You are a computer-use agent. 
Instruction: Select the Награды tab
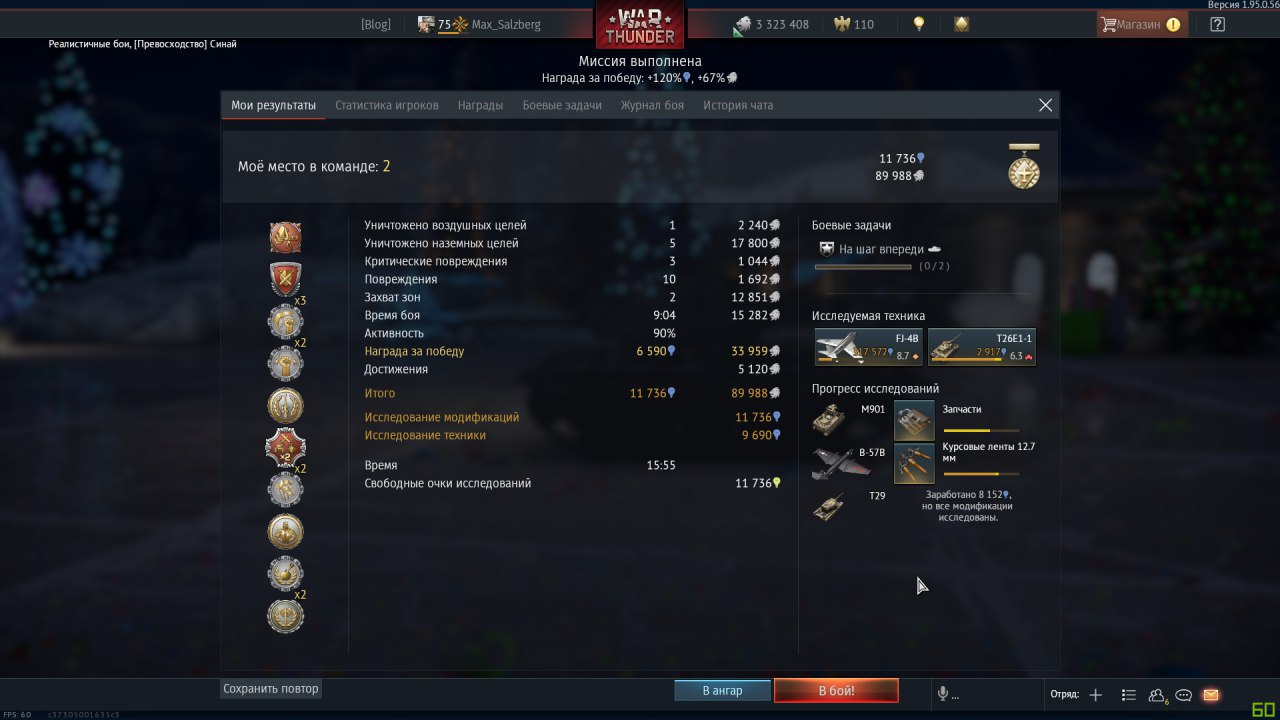[x=480, y=105]
